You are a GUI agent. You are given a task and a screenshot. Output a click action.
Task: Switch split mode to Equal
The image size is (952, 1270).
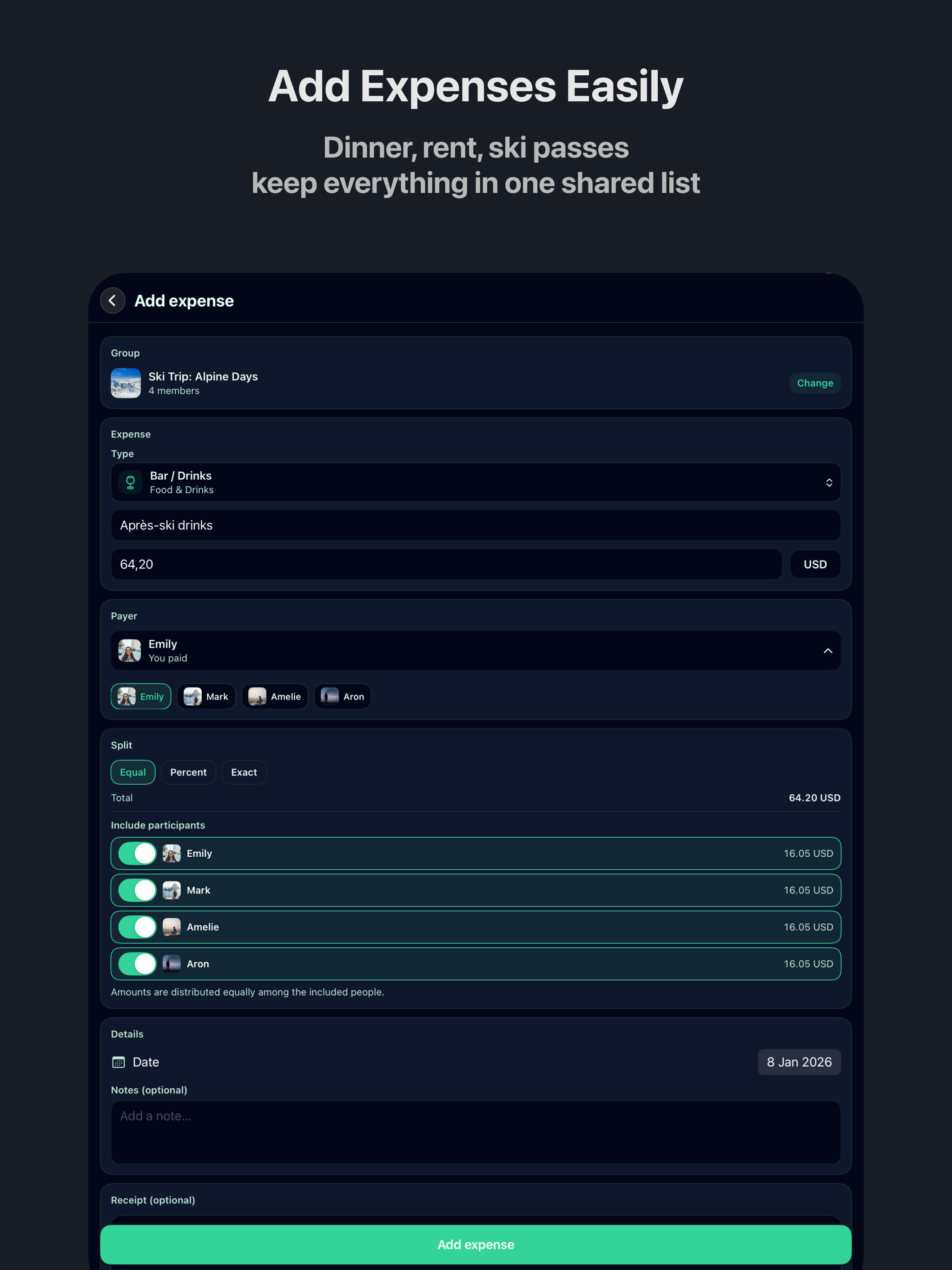pos(132,772)
